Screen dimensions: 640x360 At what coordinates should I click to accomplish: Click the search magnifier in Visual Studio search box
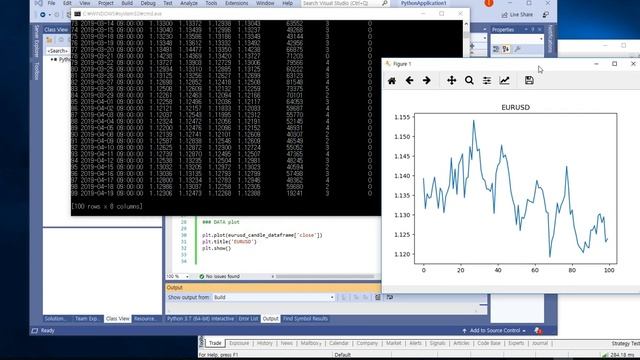(x=384, y=3)
